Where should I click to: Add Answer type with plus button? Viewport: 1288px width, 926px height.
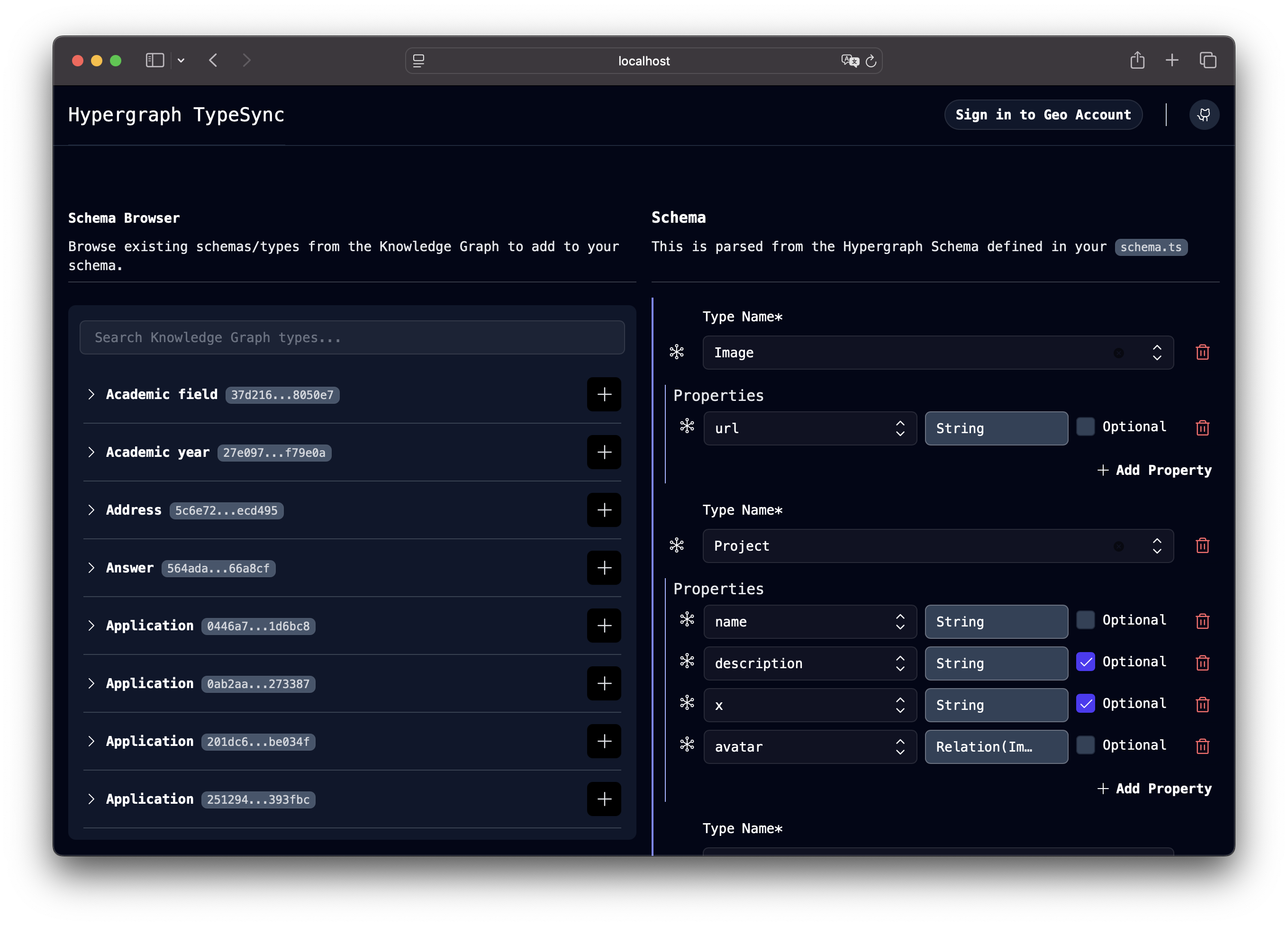point(604,568)
